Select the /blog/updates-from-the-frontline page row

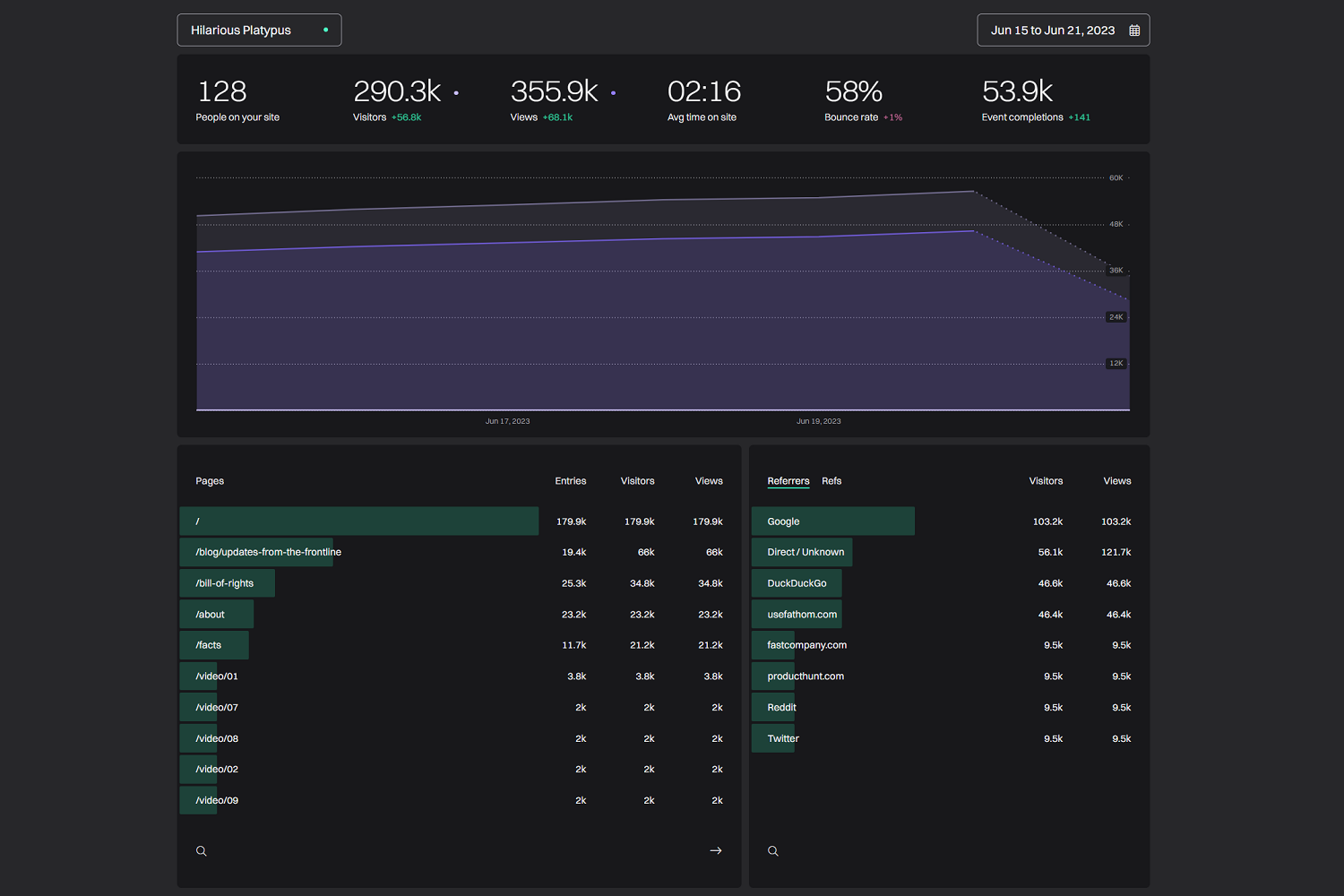(x=459, y=552)
